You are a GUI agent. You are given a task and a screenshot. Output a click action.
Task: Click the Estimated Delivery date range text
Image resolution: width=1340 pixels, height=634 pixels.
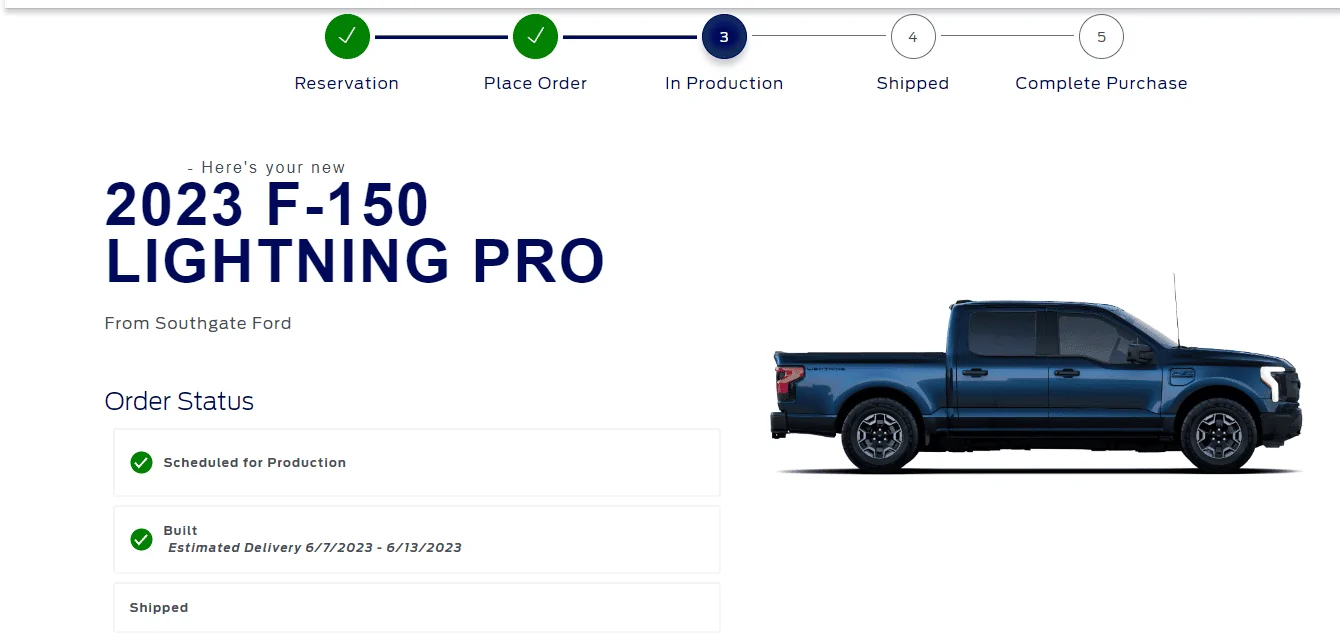pos(314,548)
